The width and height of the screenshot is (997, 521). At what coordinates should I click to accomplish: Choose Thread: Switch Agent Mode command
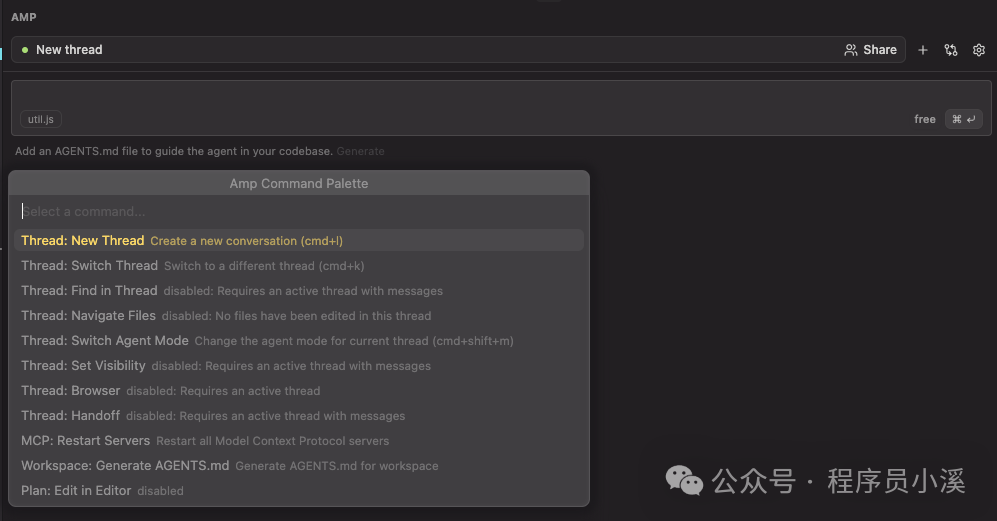coord(299,340)
